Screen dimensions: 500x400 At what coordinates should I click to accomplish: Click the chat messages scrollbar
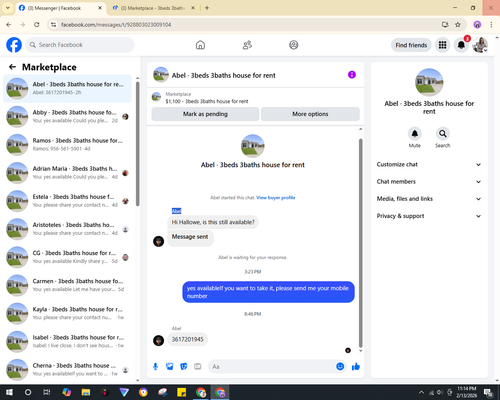click(360, 243)
